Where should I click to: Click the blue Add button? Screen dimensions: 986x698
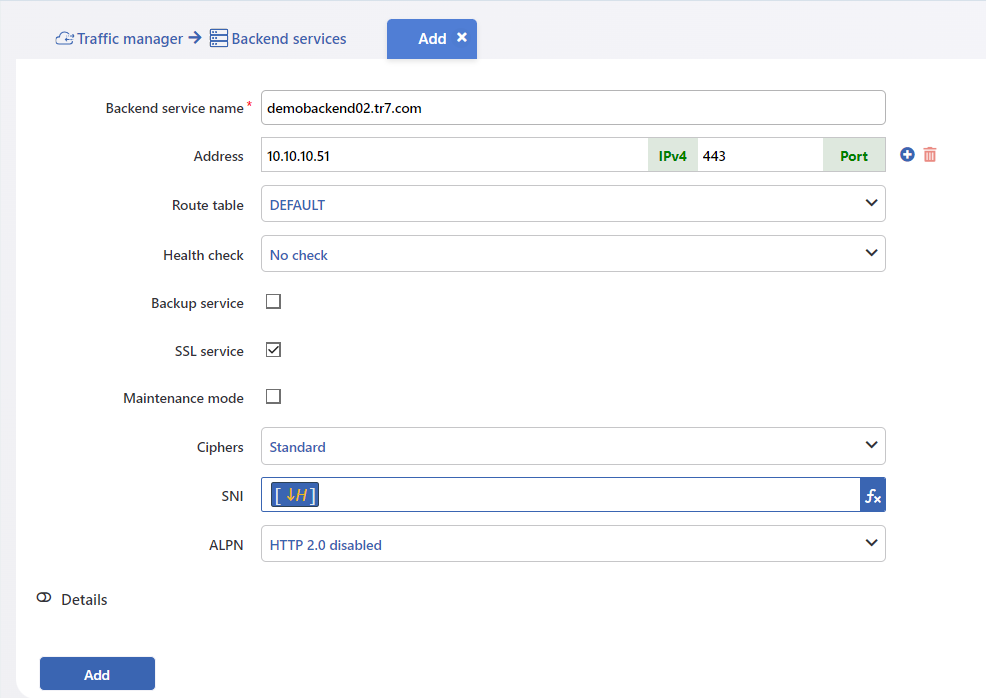97,674
